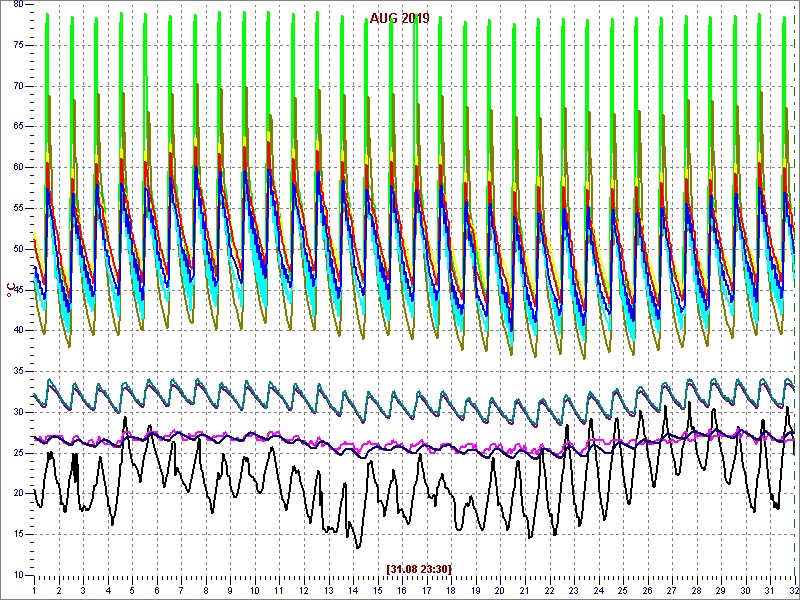The width and height of the screenshot is (800, 600).
Task: Click the timestamp label "[31.08 23:30]"
Action: pos(419,568)
